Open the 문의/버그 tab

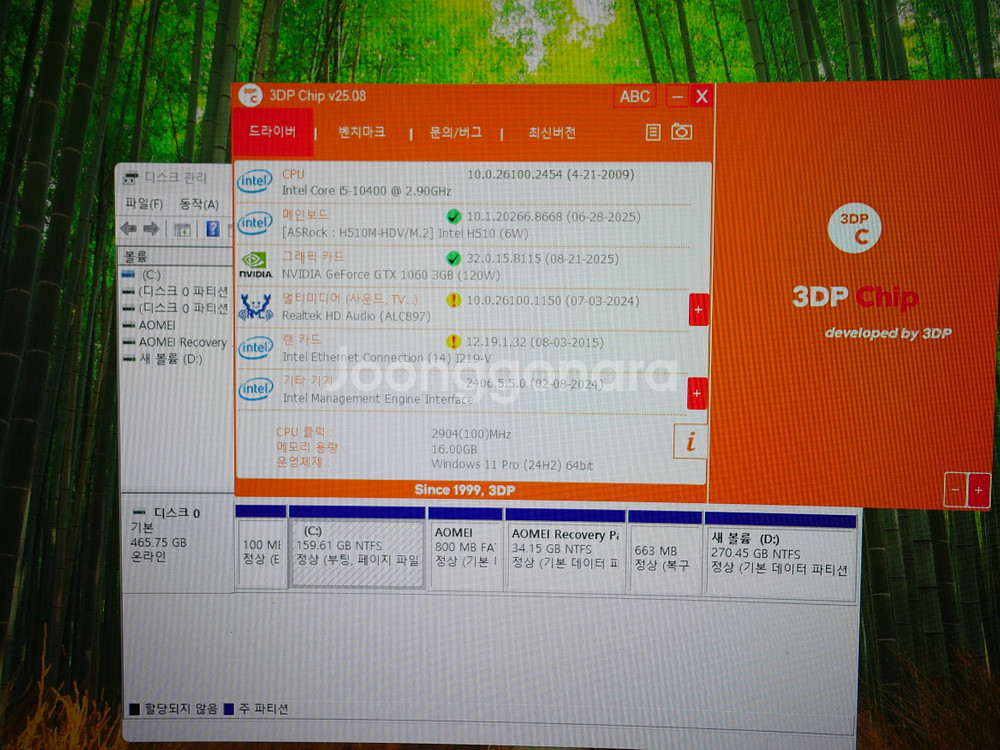click(455, 133)
